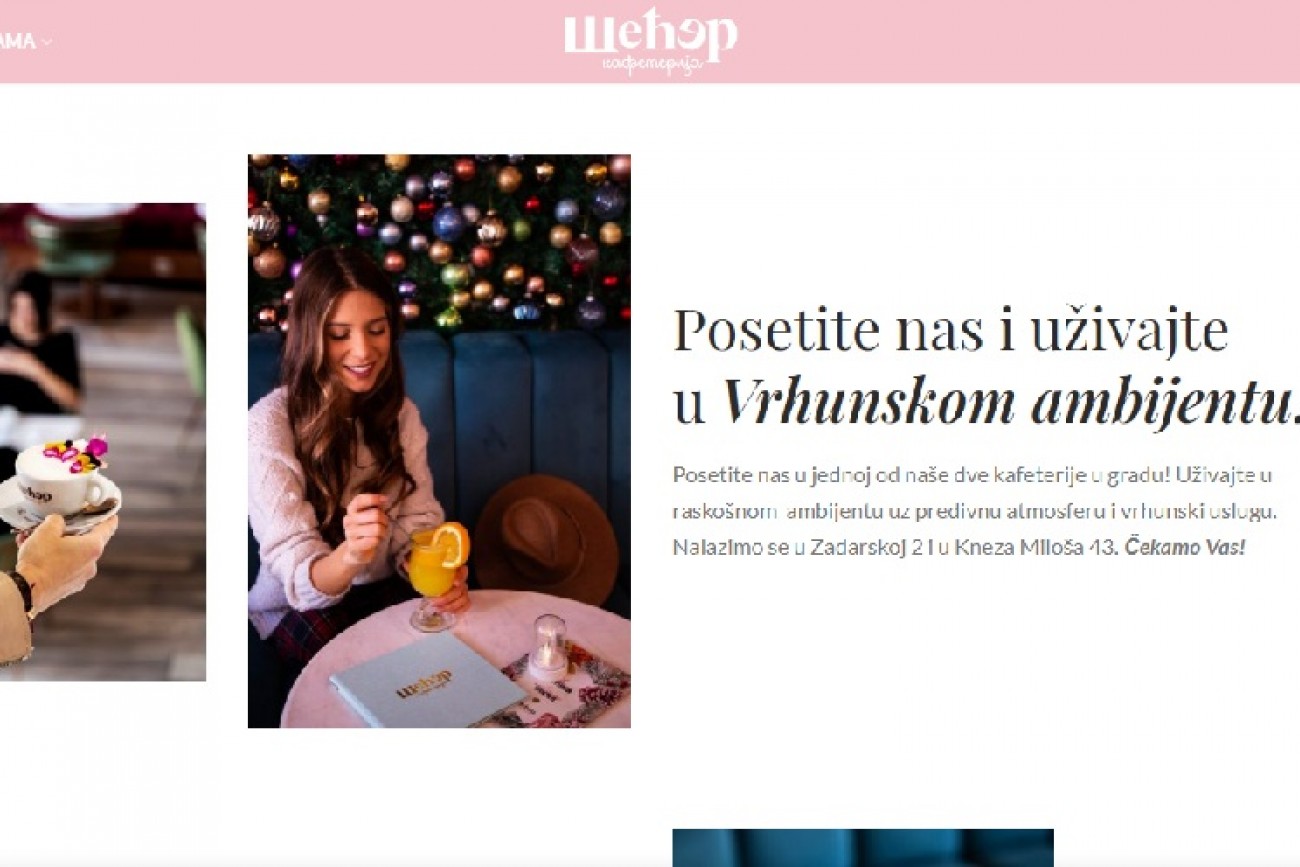Viewport: 1300px width, 867px height.
Task: Open the photo of the woman with the orange drink
Action: click(x=439, y=441)
